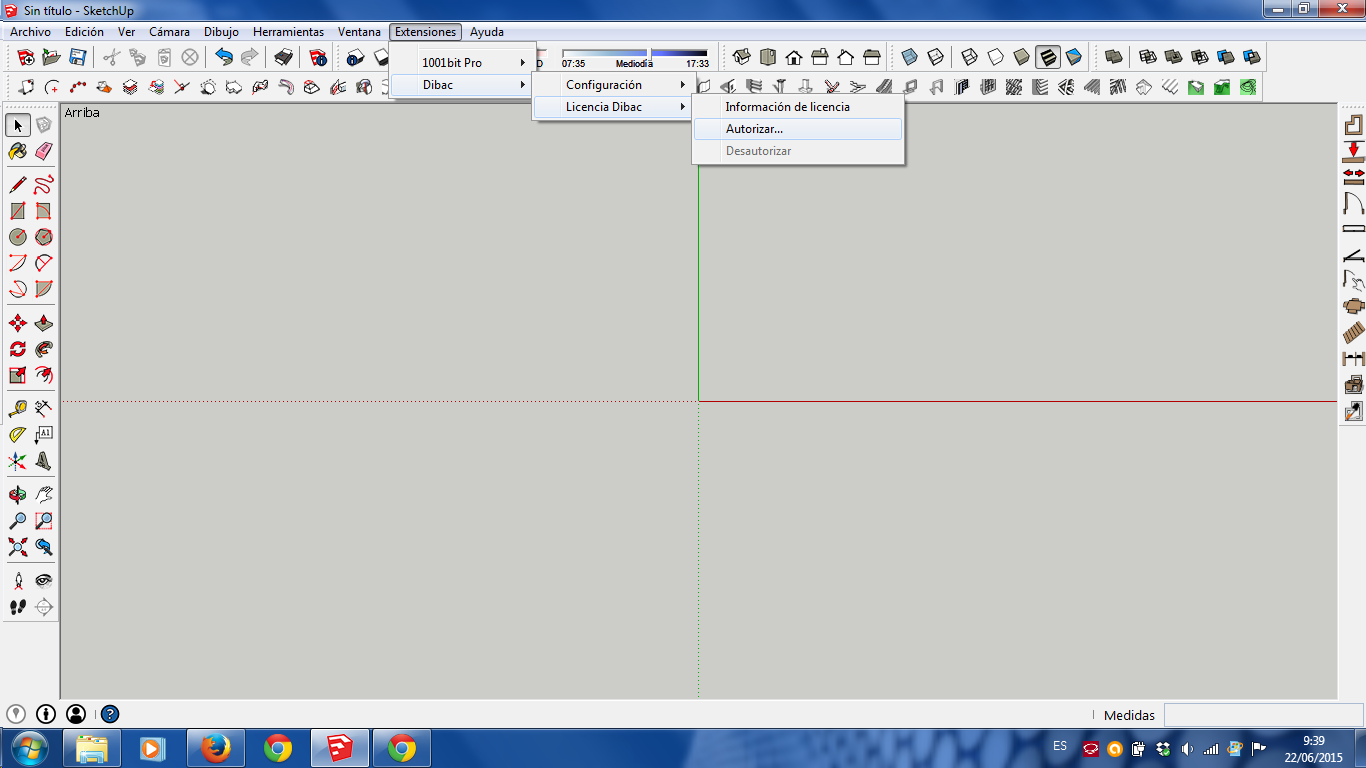Activate the Move tool

point(18,323)
